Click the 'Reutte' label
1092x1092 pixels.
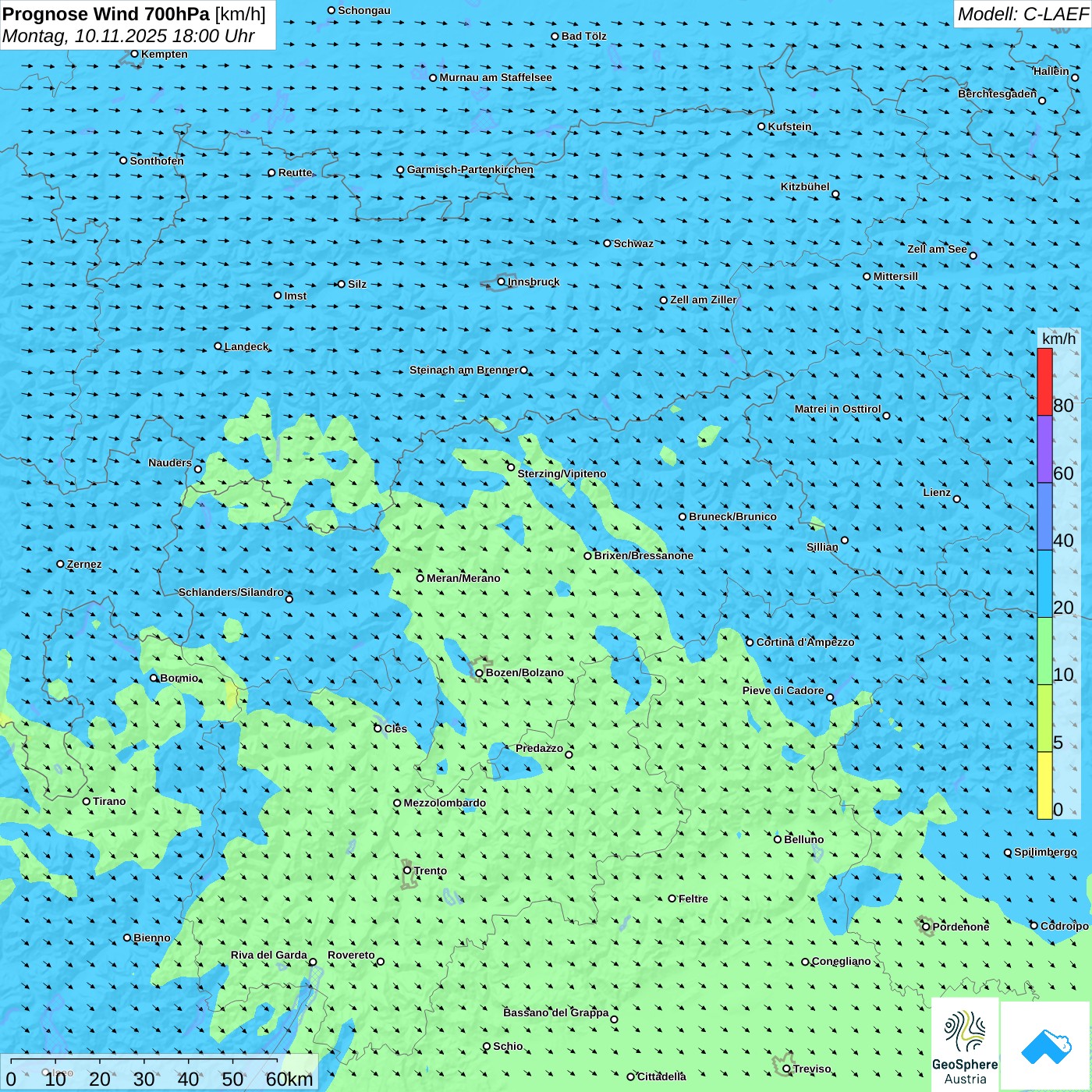point(295,172)
